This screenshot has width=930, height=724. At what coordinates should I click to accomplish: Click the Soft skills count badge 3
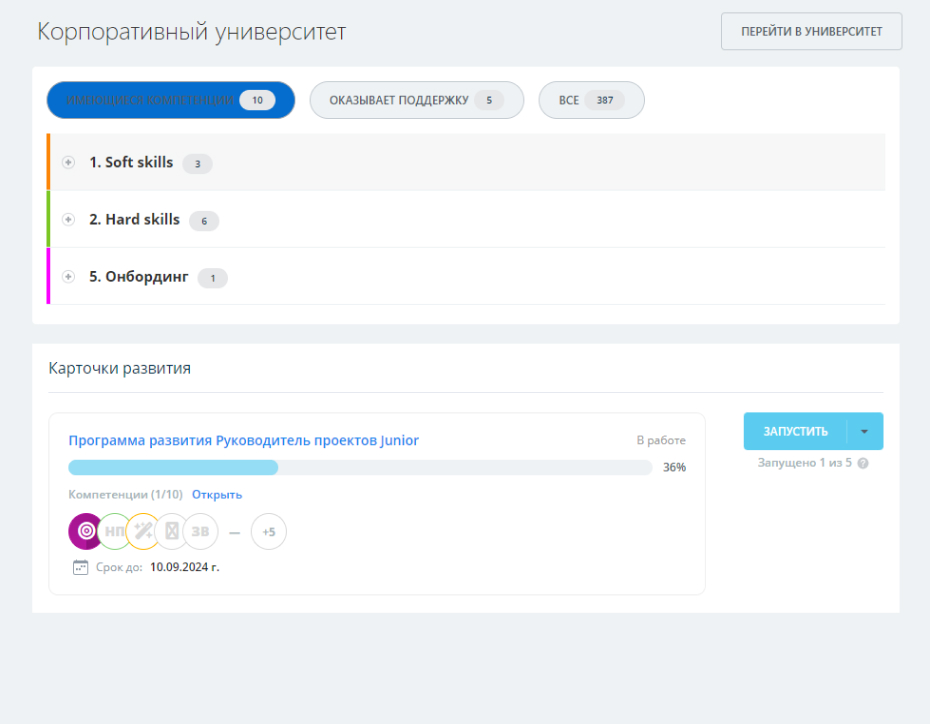pos(198,164)
